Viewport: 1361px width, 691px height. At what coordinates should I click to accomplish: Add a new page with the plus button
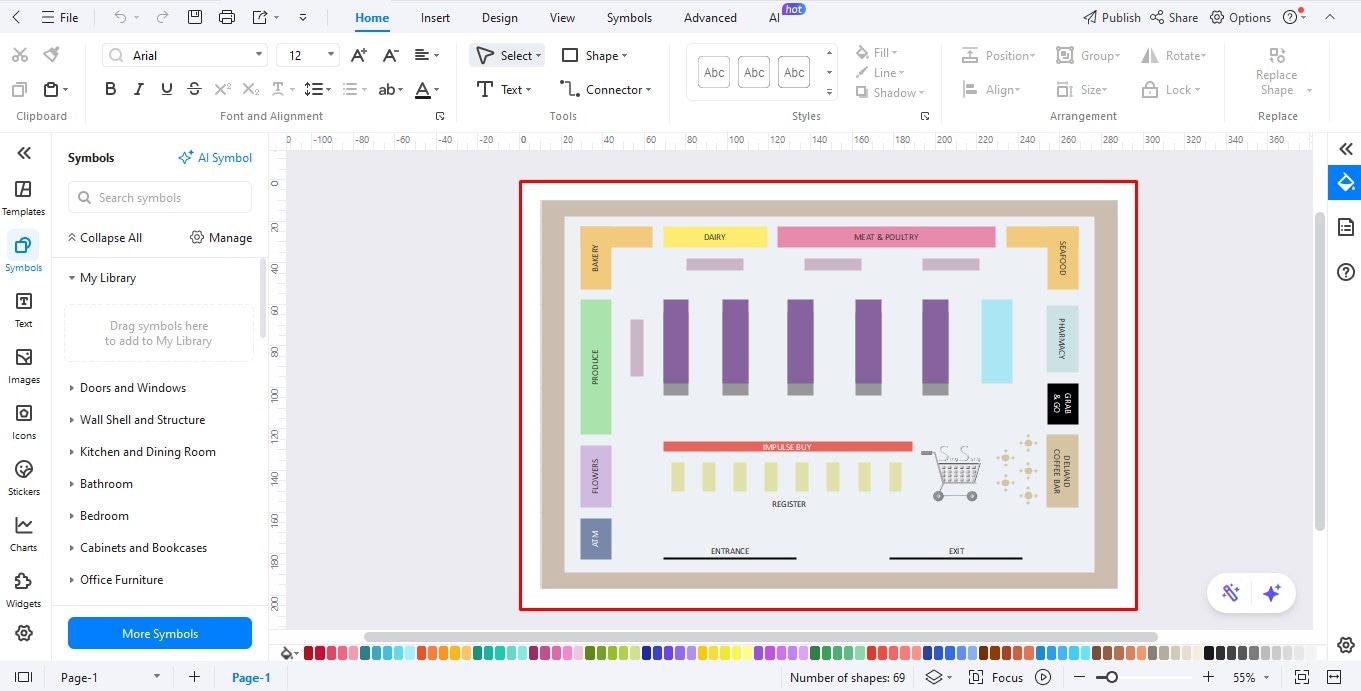click(194, 677)
